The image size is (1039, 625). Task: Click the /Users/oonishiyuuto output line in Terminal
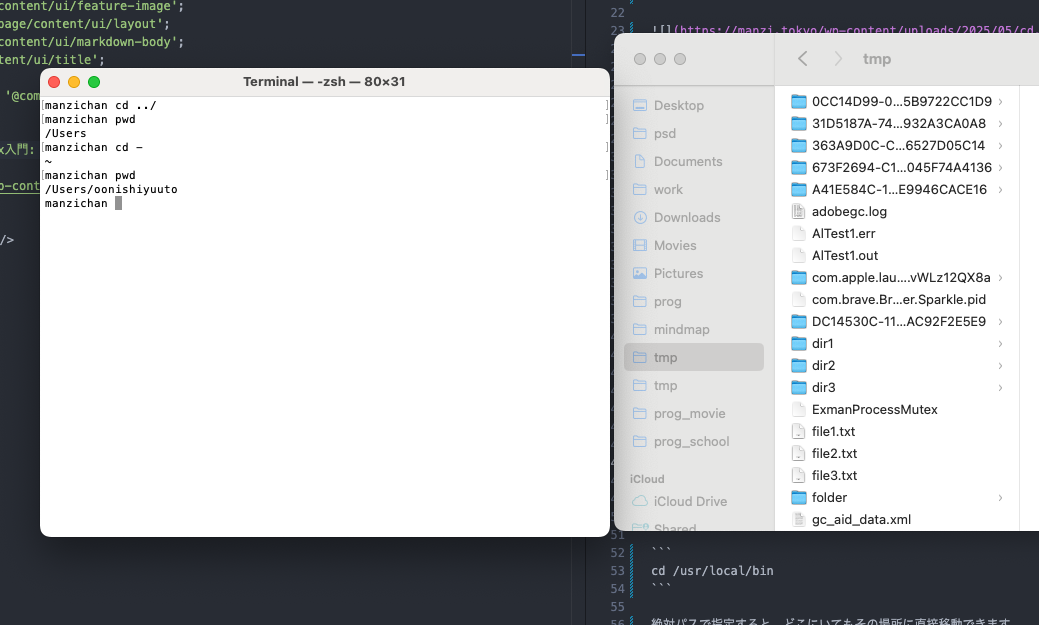pos(111,190)
